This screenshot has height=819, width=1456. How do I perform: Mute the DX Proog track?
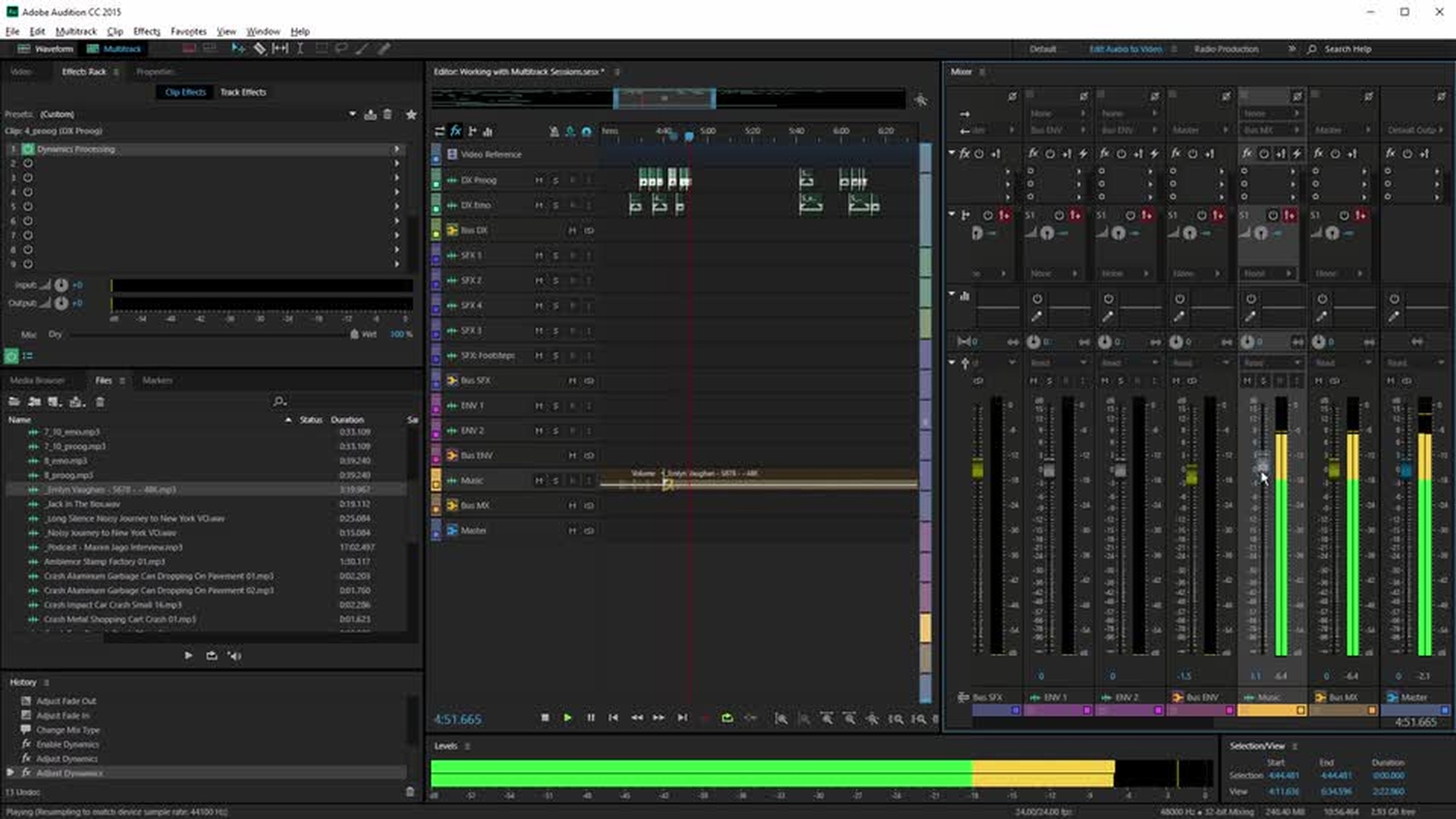(539, 180)
